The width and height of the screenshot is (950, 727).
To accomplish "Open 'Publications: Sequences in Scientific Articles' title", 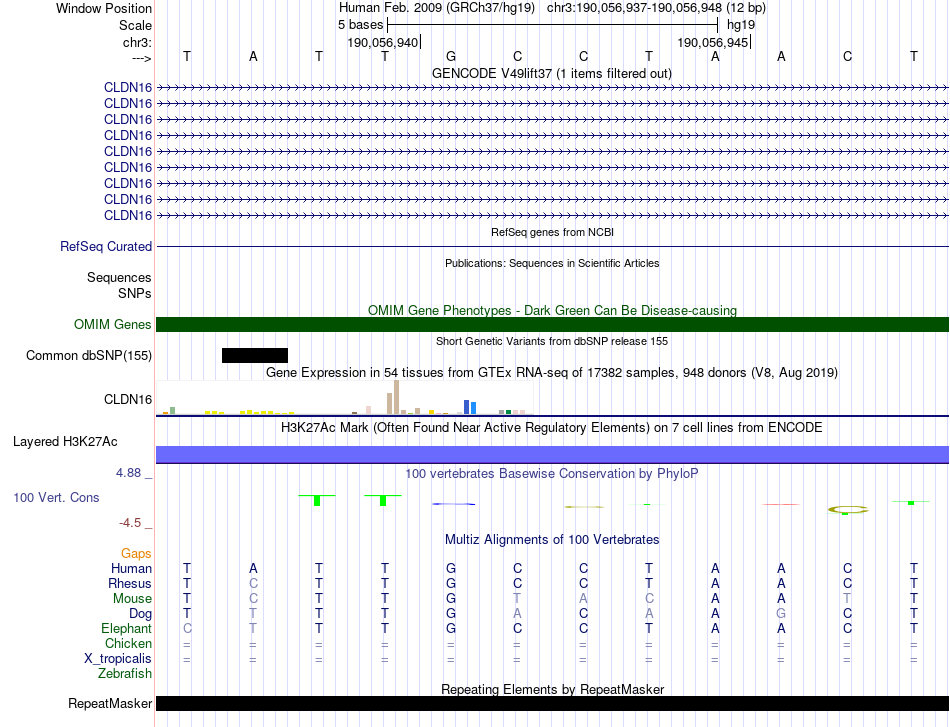I will pos(552,263).
